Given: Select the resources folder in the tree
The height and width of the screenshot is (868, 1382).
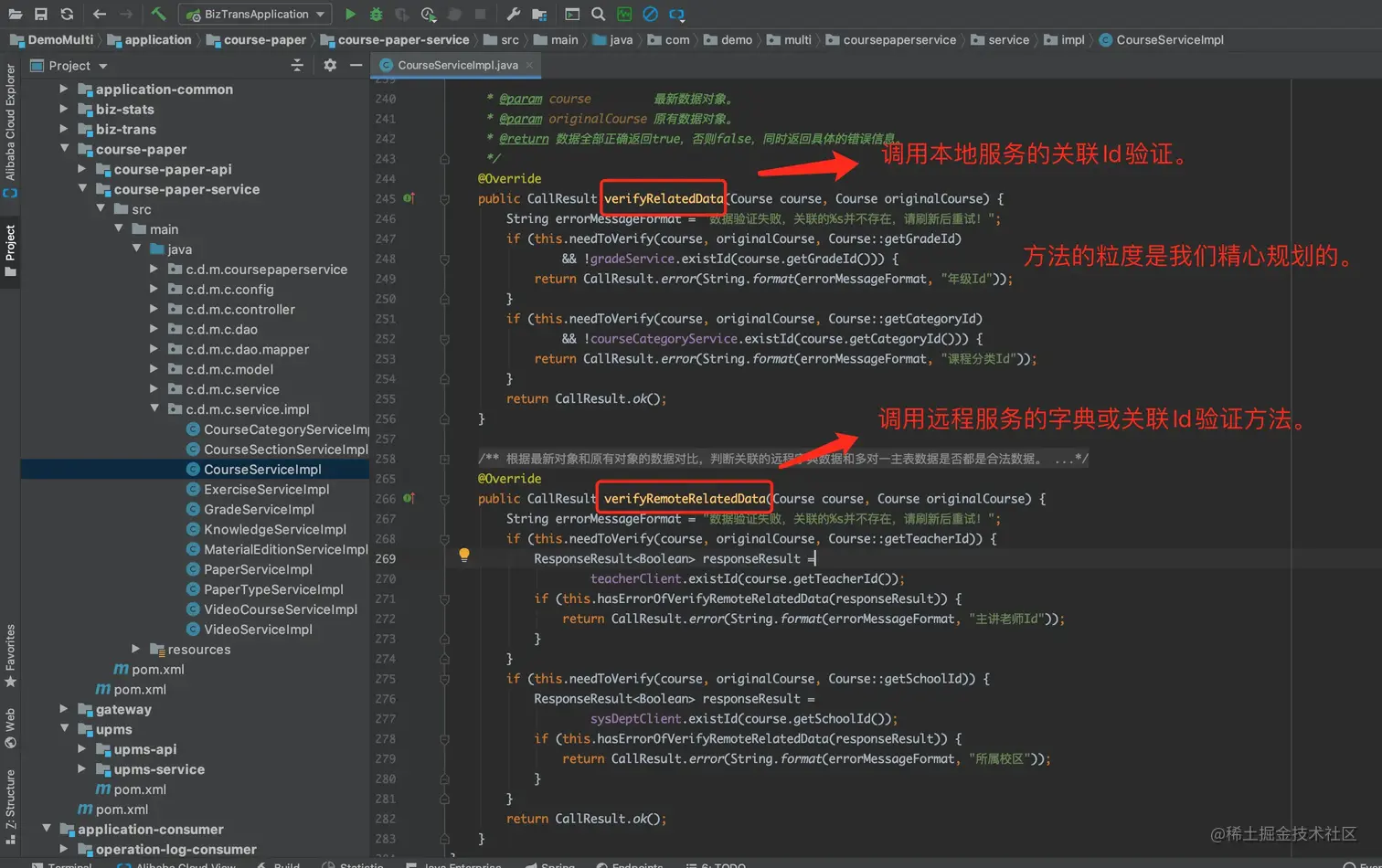Looking at the screenshot, I should [198, 650].
